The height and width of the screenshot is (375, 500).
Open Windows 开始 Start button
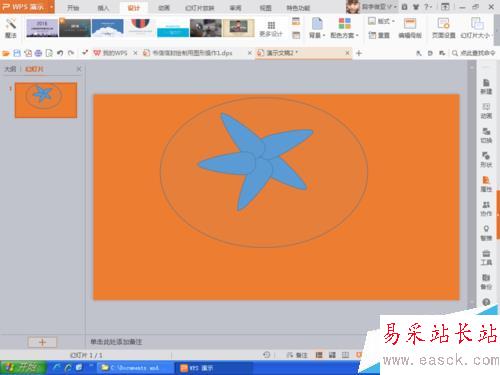click(x=23, y=368)
